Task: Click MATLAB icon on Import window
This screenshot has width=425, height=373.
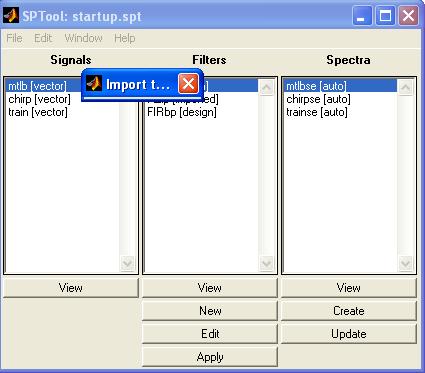Action: point(94,84)
